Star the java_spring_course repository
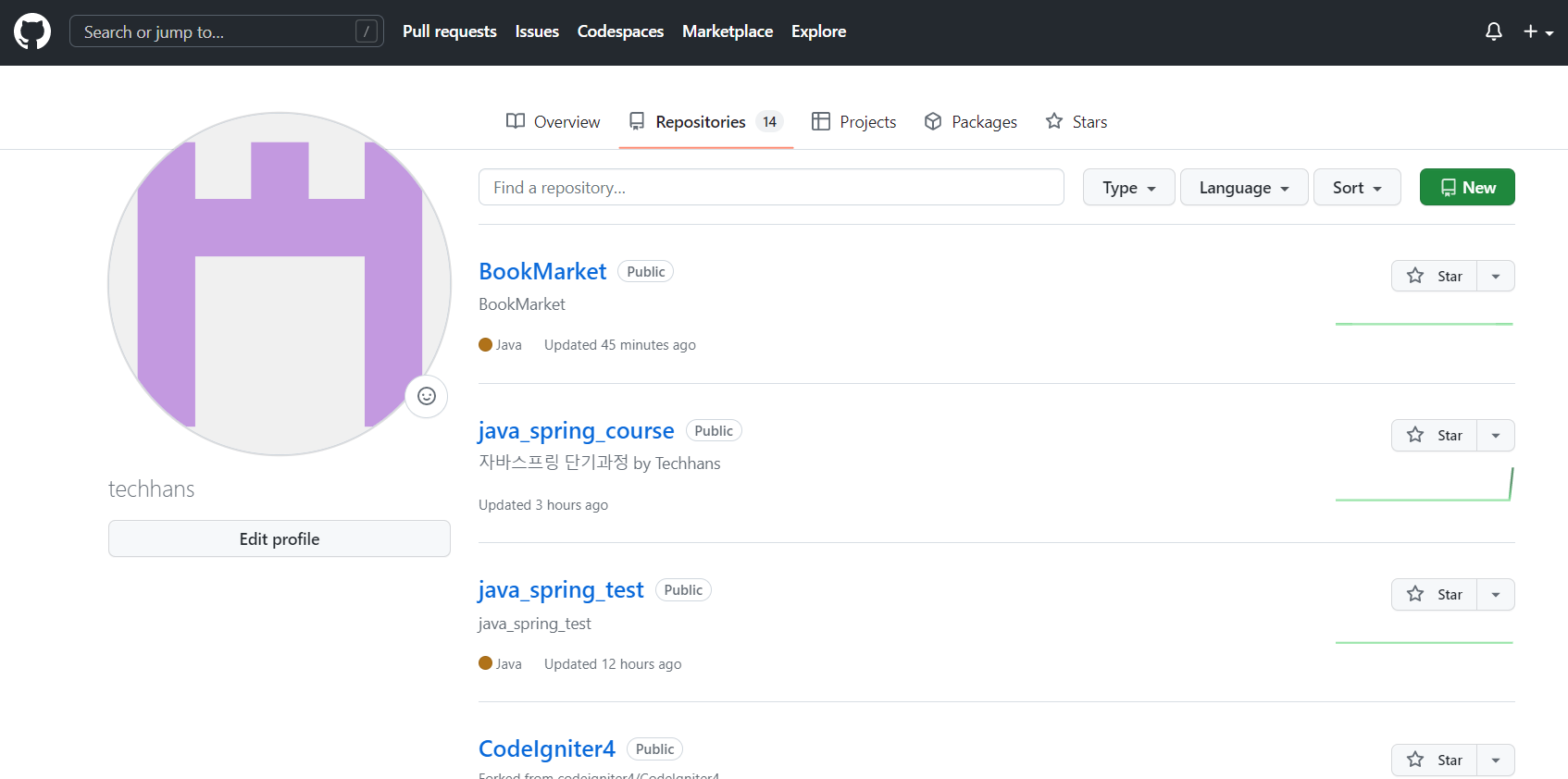The width and height of the screenshot is (1568, 779). 1434,435
